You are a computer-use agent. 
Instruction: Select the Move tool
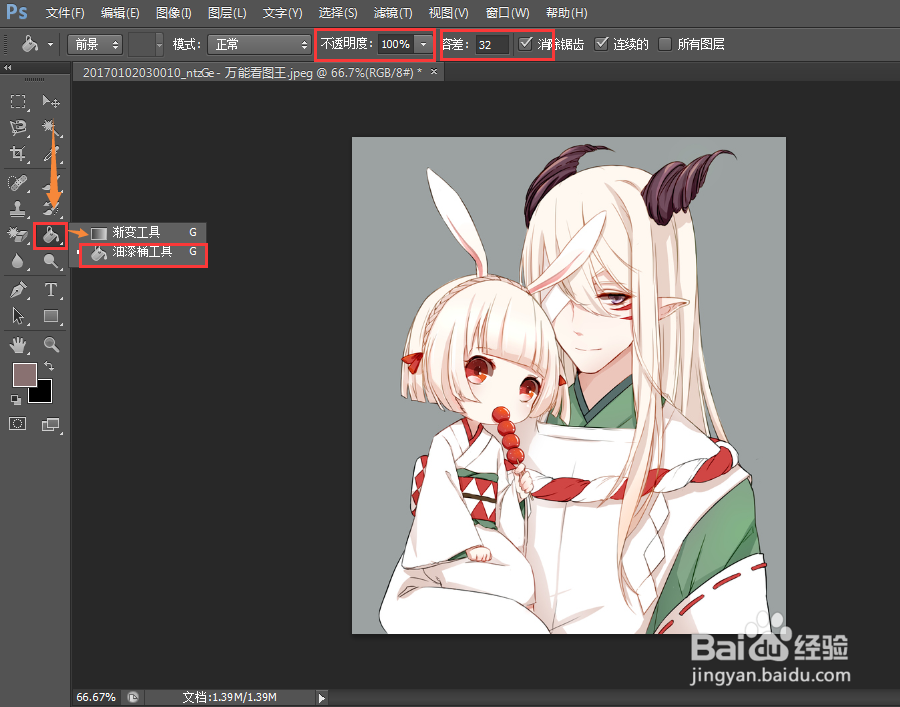pos(51,101)
